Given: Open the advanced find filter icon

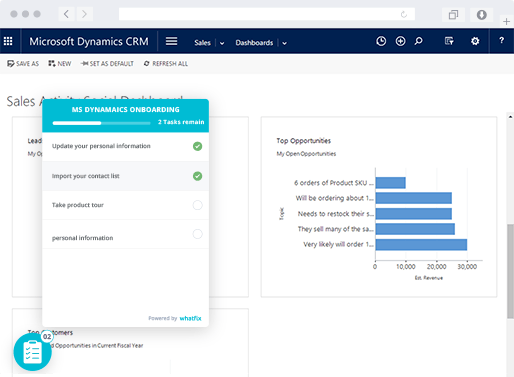Looking at the screenshot, I should click(449, 41).
